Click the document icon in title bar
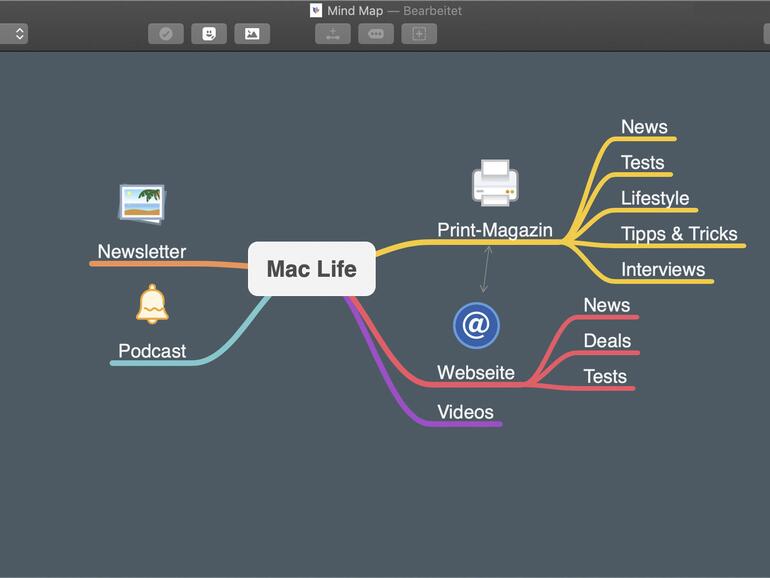 coord(316,10)
